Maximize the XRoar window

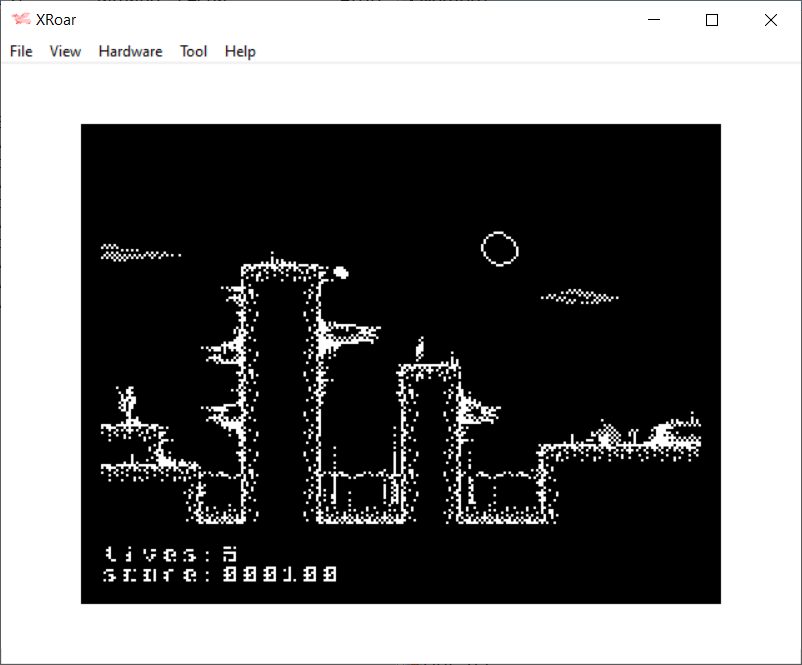click(712, 20)
